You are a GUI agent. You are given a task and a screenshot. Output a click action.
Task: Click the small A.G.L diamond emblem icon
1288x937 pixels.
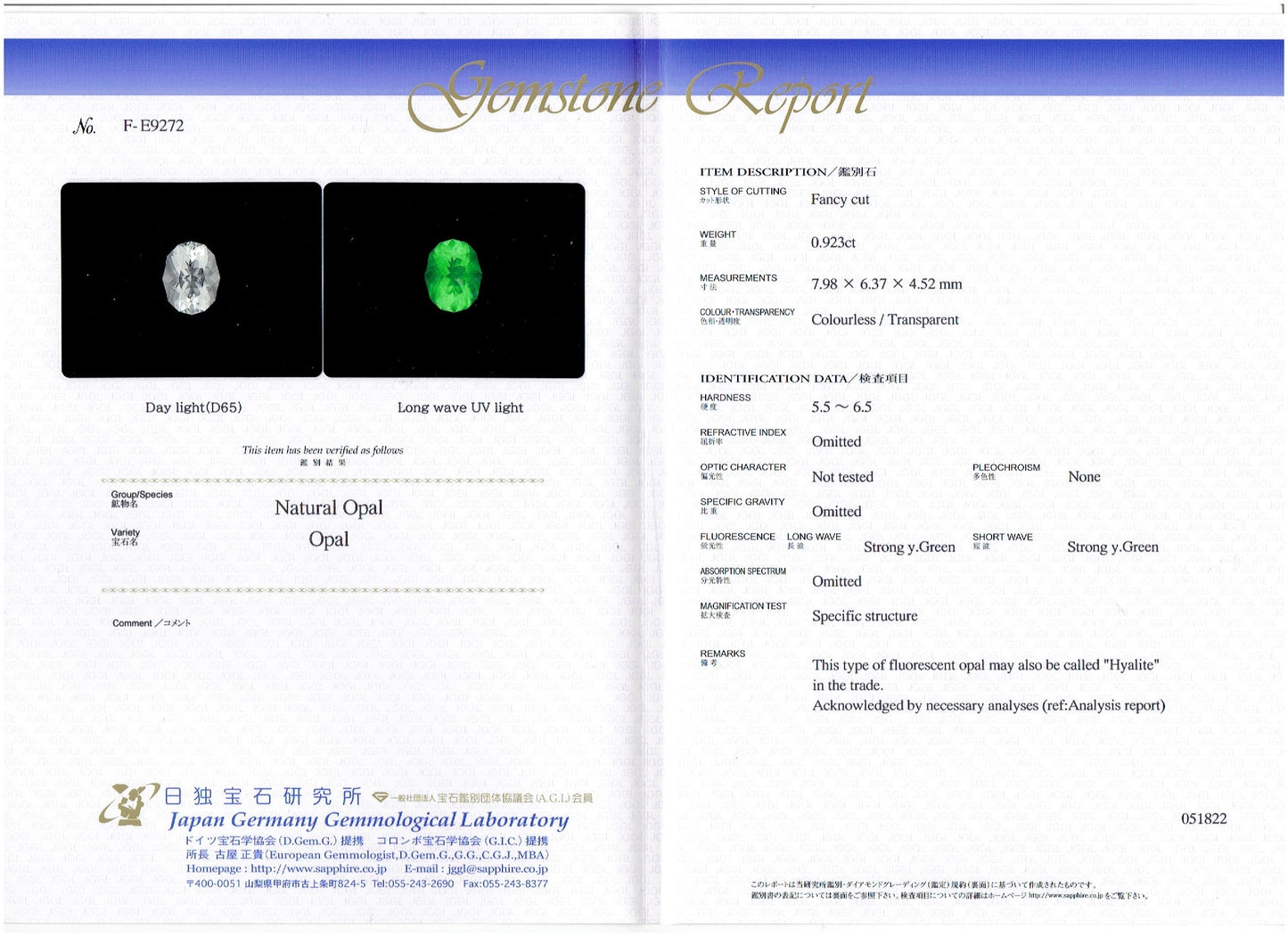pyautogui.click(x=380, y=797)
